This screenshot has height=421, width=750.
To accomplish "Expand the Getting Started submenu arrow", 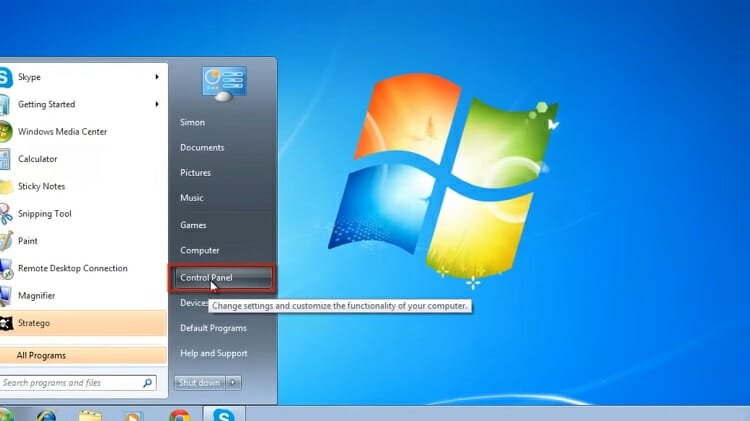I will pyautogui.click(x=157, y=104).
